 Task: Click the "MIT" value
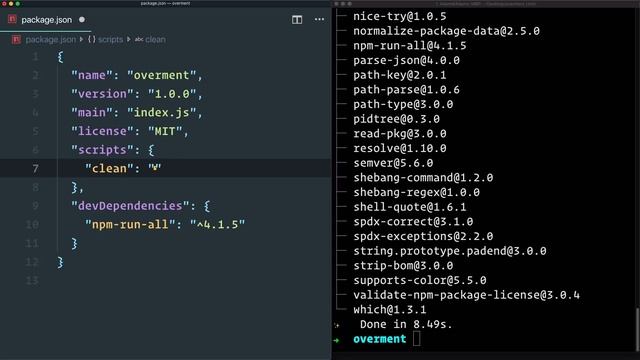pyautogui.click(x=165, y=131)
